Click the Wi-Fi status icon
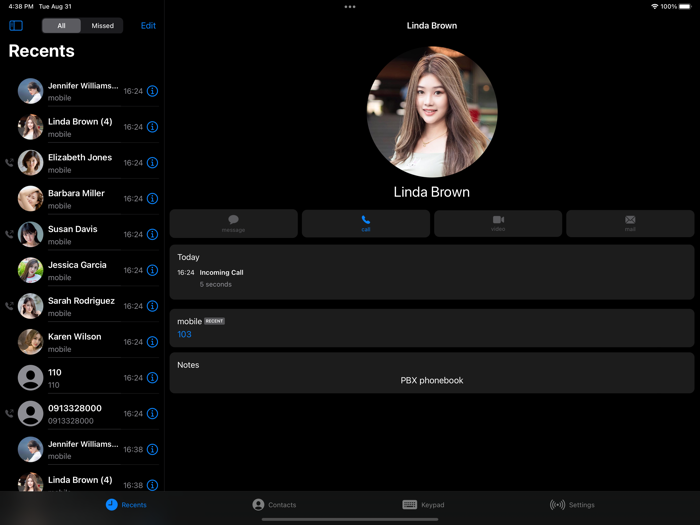This screenshot has height=525, width=700. click(x=654, y=7)
